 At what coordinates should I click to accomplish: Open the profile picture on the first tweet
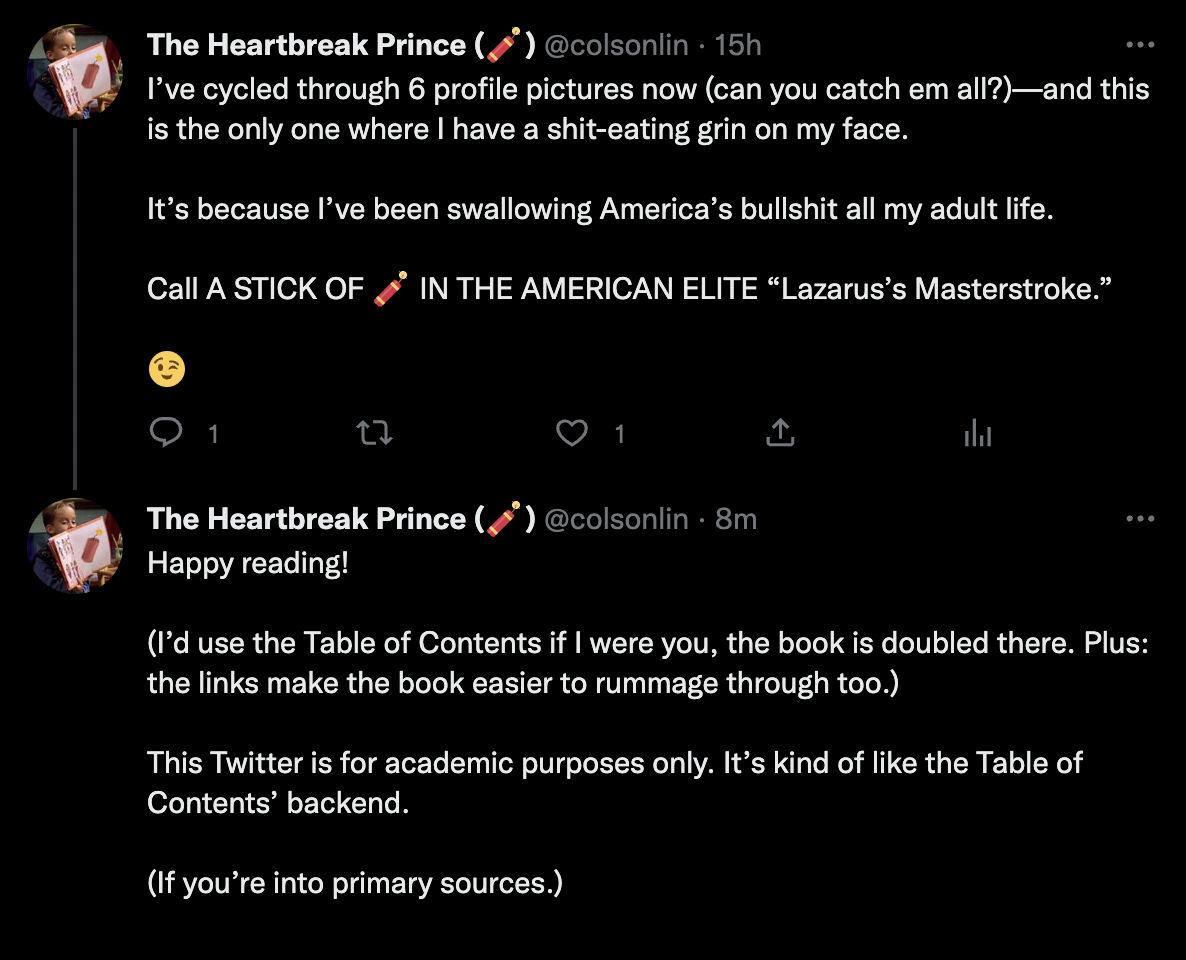coord(74,72)
